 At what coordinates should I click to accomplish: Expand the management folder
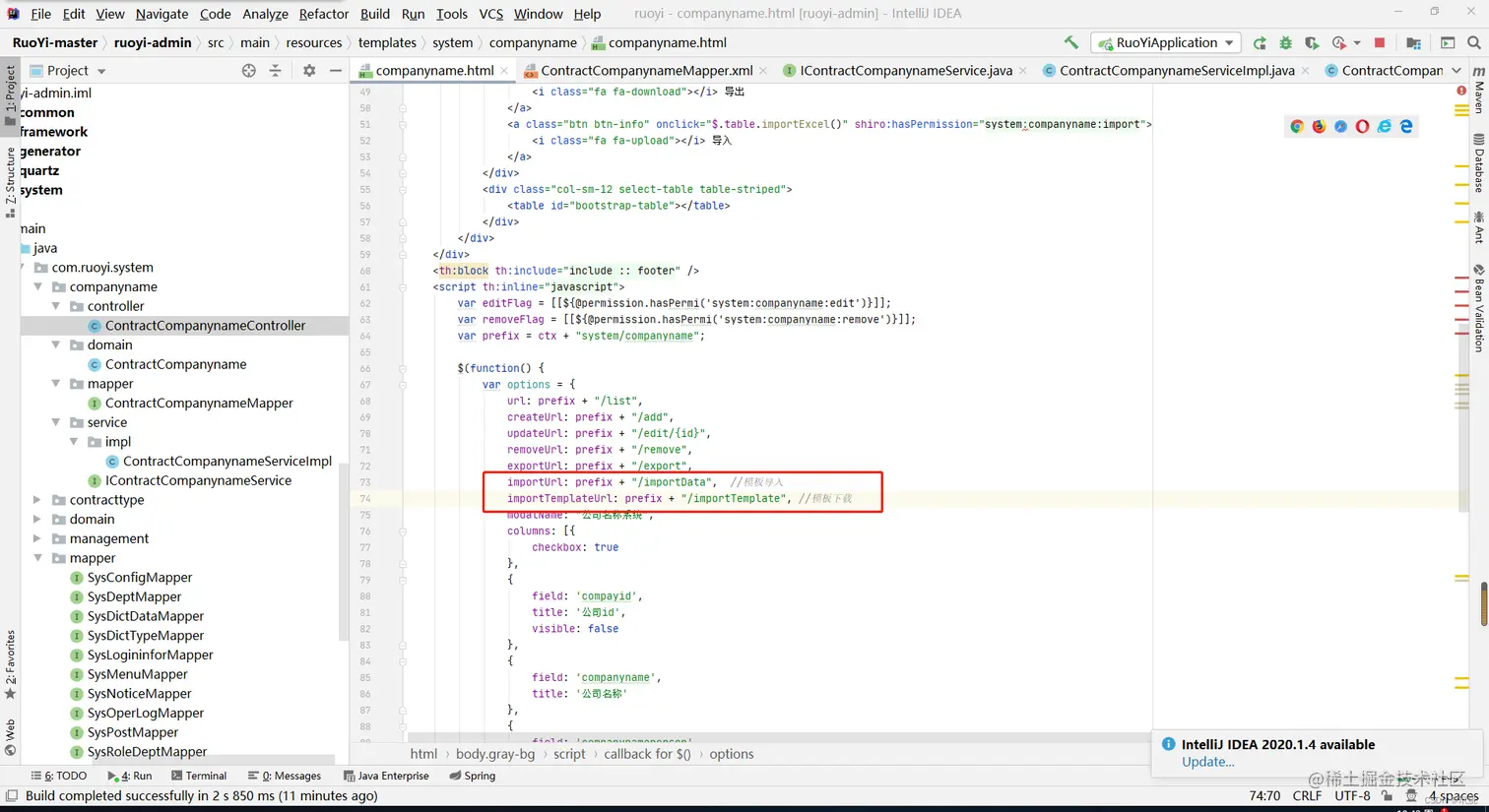(38, 538)
